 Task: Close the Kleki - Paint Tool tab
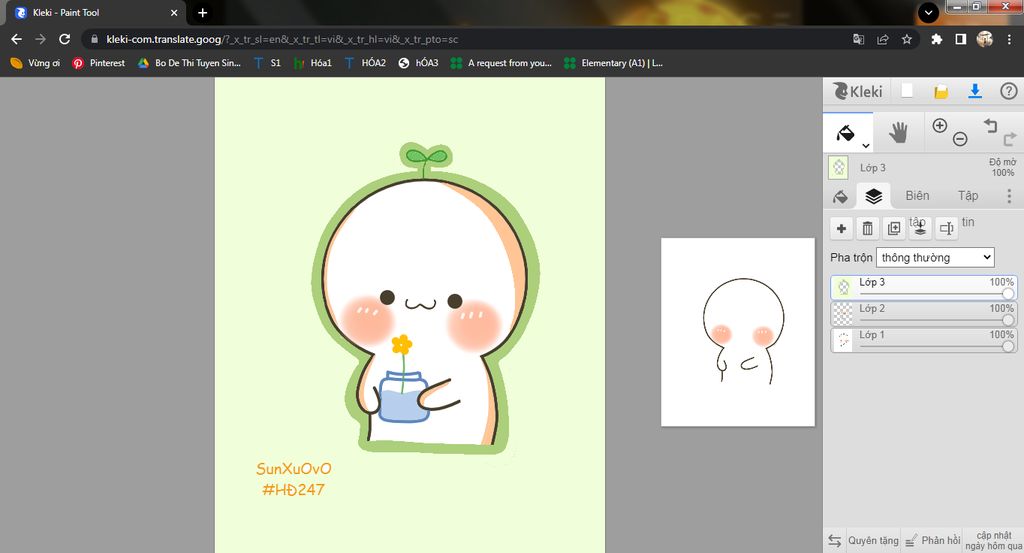pos(174,12)
